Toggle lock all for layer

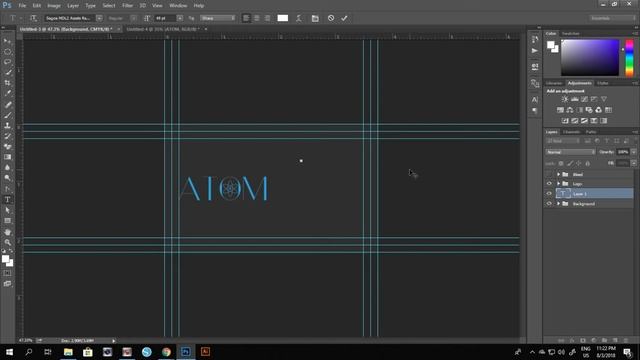pos(588,163)
